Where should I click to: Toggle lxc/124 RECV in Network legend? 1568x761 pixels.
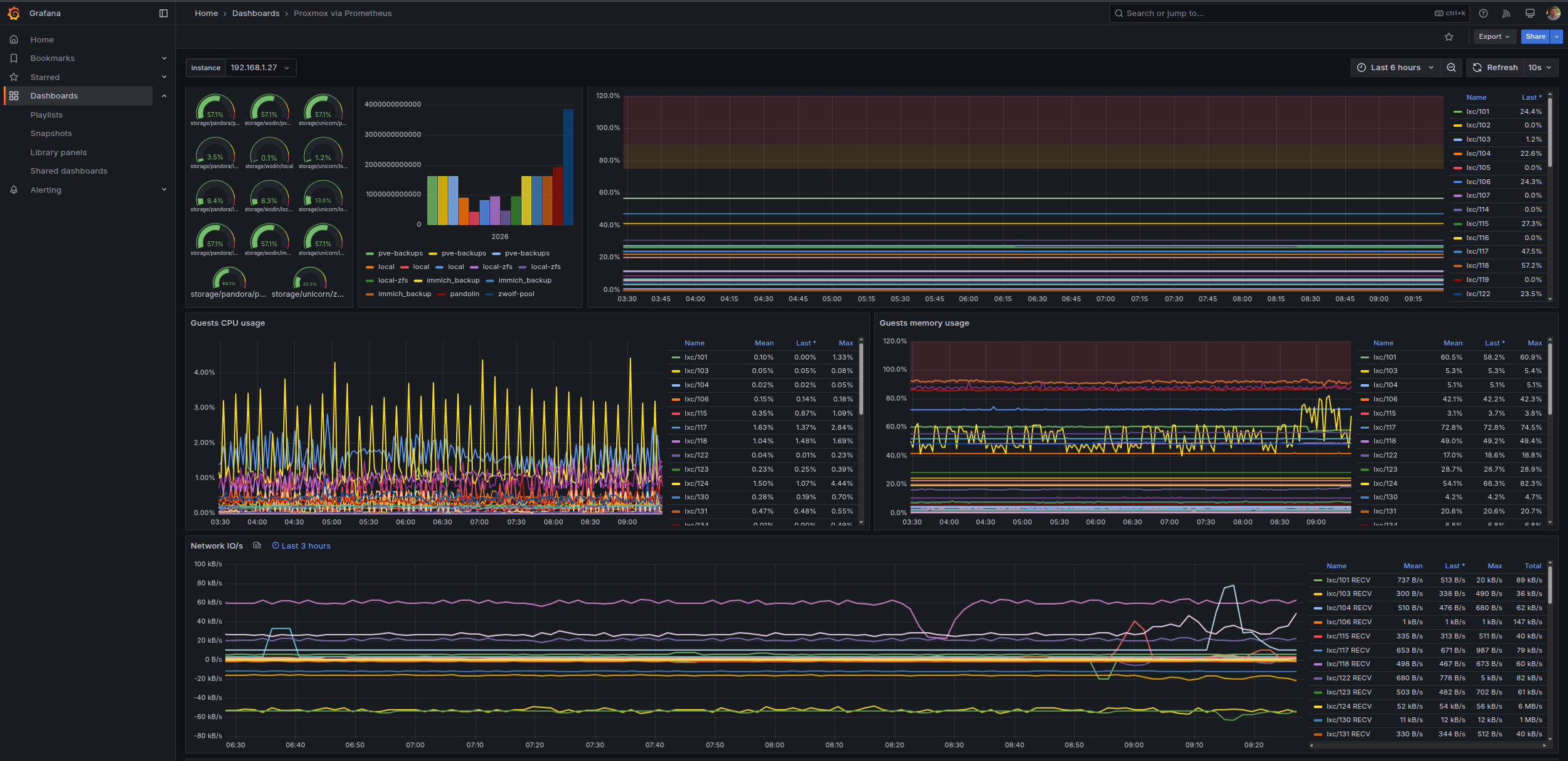[x=1348, y=706]
